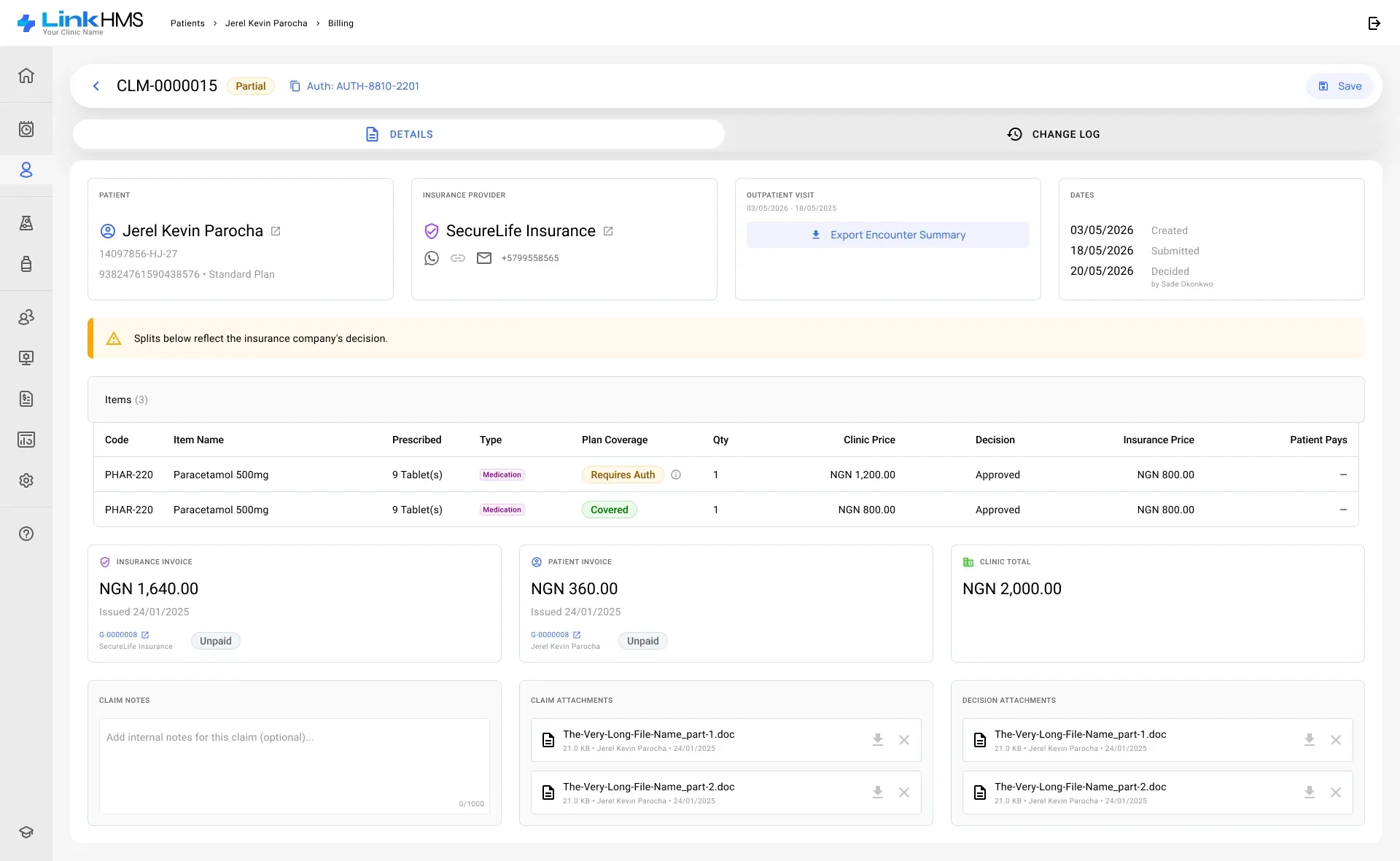Open the staff users sidebar icon
Image resolution: width=1400 pixels, height=861 pixels.
pos(26,317)
